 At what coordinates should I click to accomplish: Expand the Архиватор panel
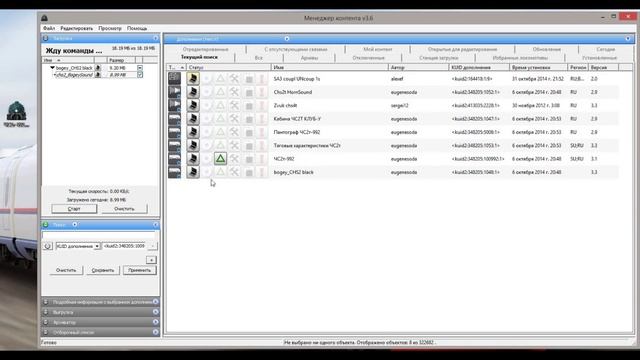[x=156, y=322]
